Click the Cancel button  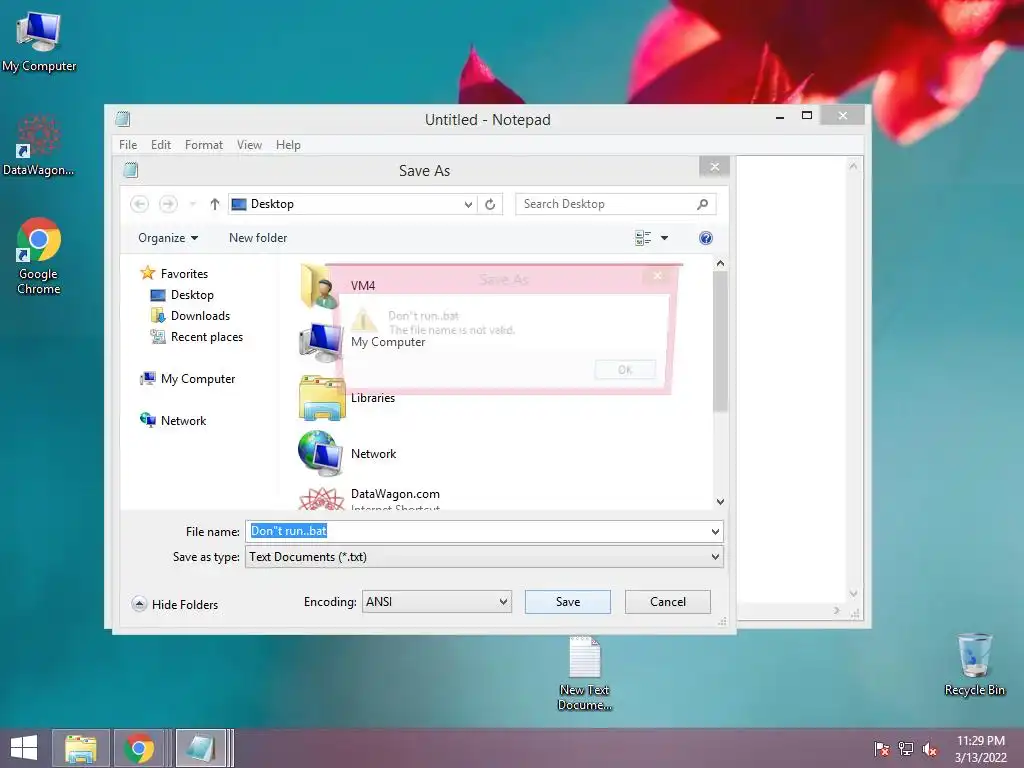pos(667,601)
